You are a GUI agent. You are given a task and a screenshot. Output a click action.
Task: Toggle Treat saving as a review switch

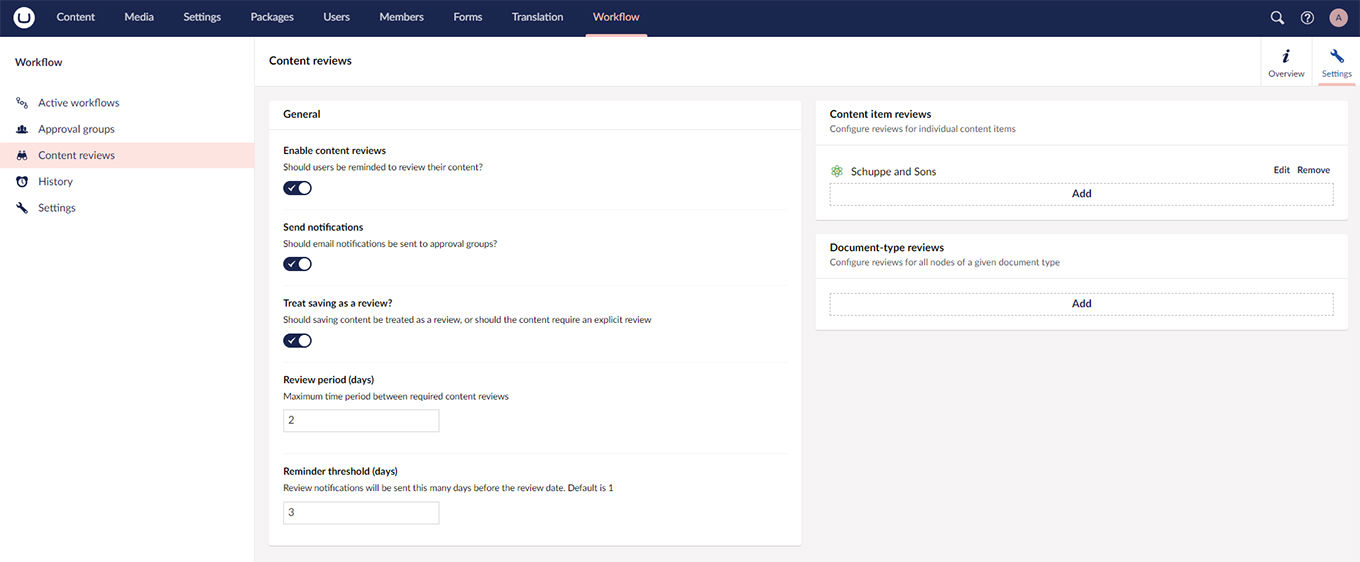click(x=298, y=340)
